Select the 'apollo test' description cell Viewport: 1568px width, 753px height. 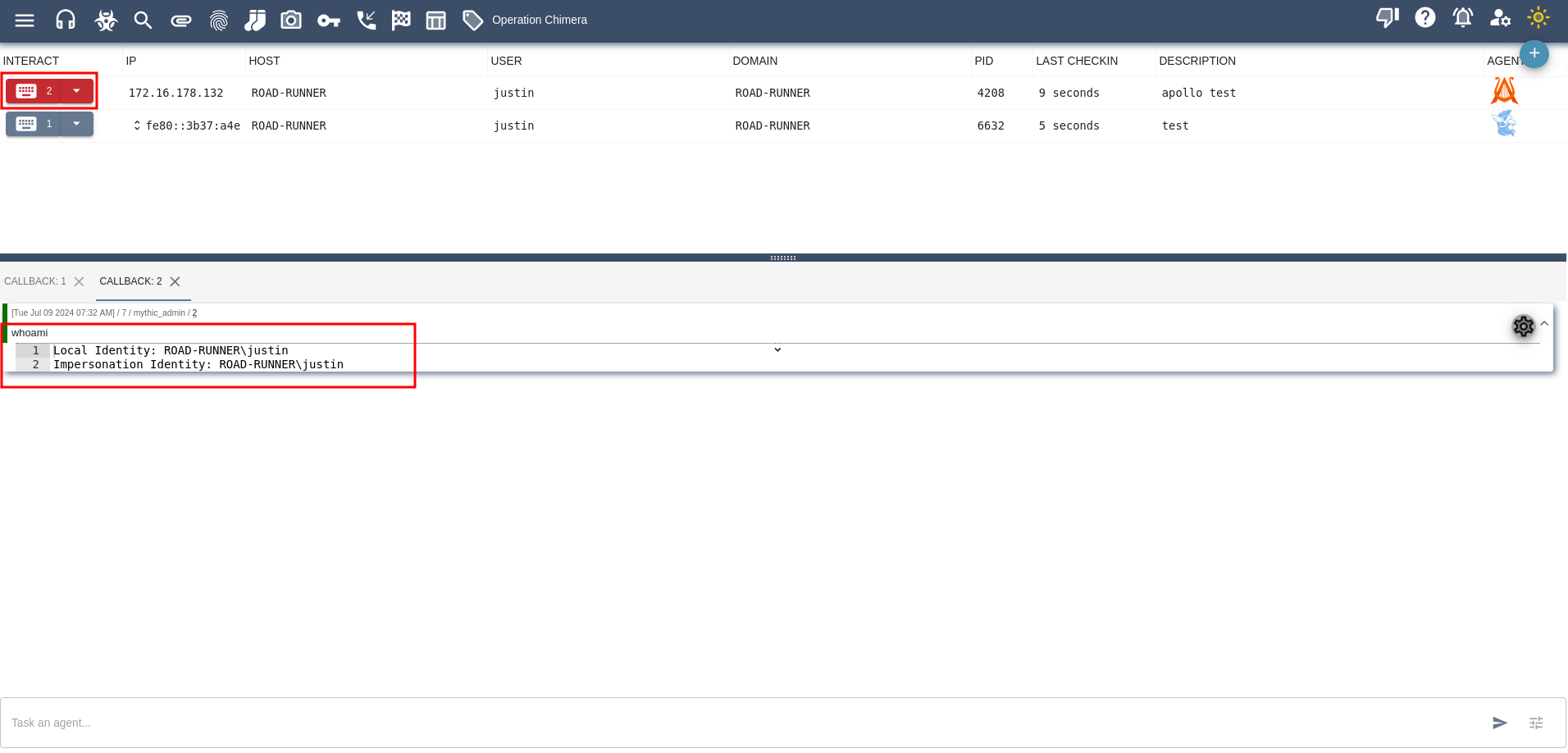point(1199,93)
